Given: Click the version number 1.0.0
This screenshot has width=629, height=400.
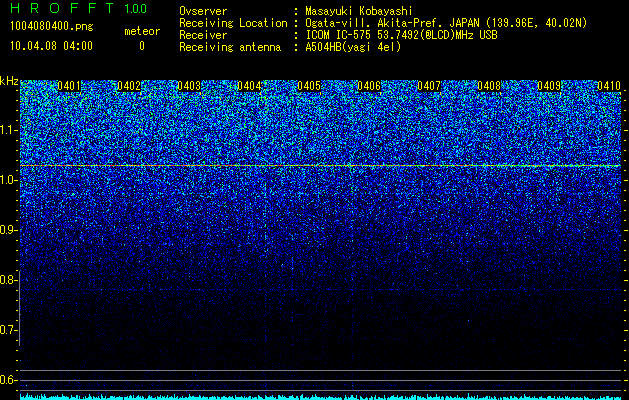Looking at the screenshot, I should 136,8.
